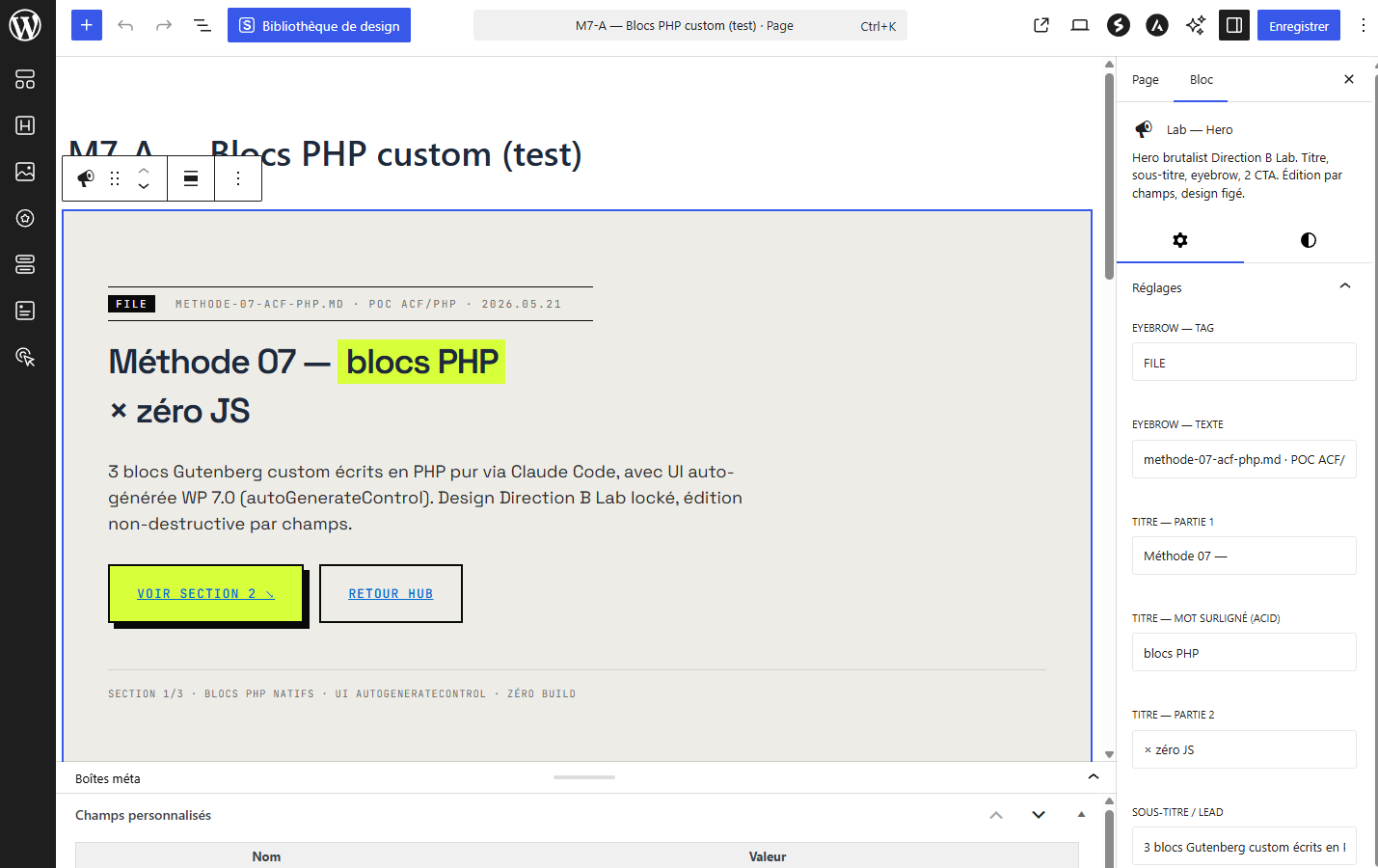Viewport: 1378px width, 868px height.
Task: Click the Nom column header
Action: (x=266, y=856)
